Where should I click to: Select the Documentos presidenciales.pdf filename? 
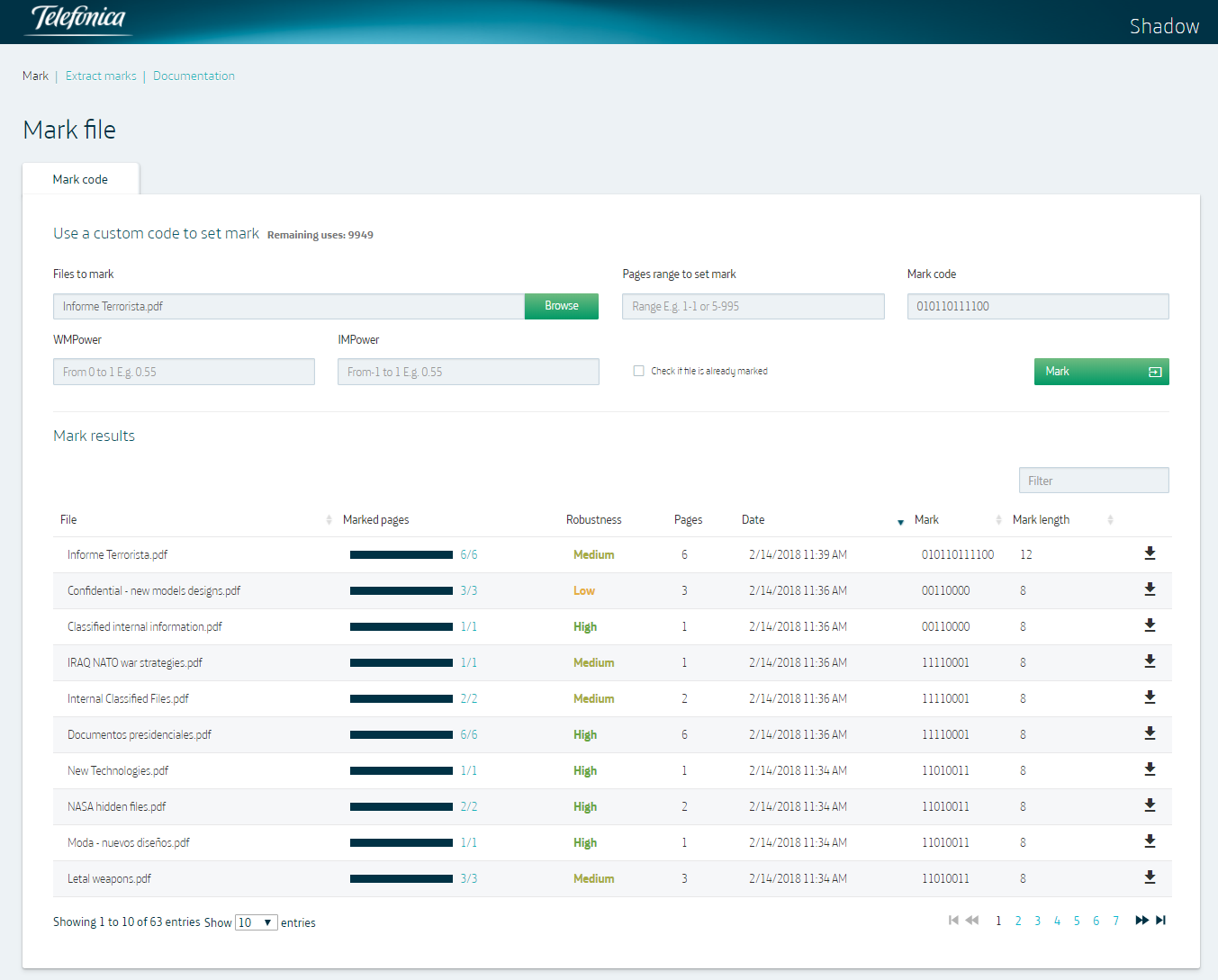(x=140, y=734)
